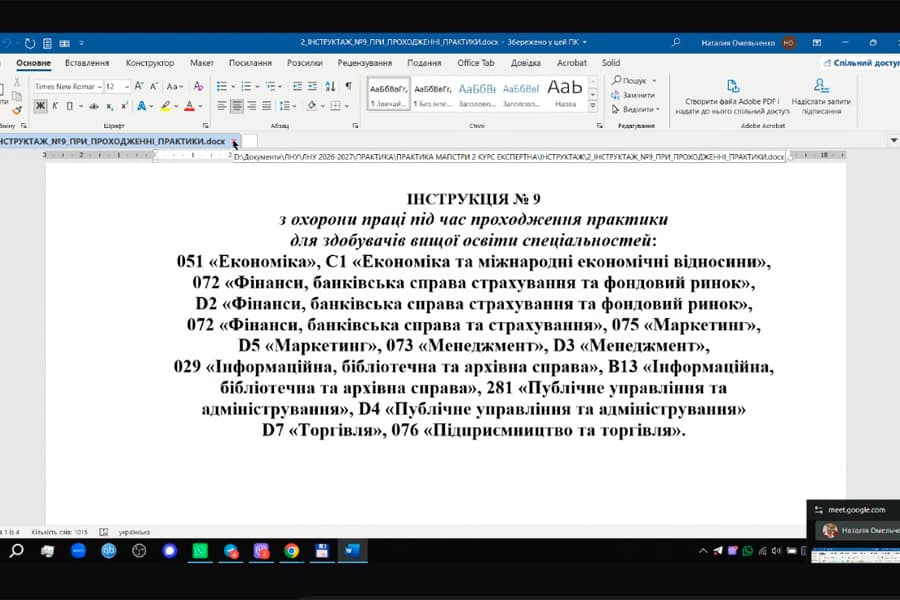Click the Виділити (Select) button

(635, 109)
